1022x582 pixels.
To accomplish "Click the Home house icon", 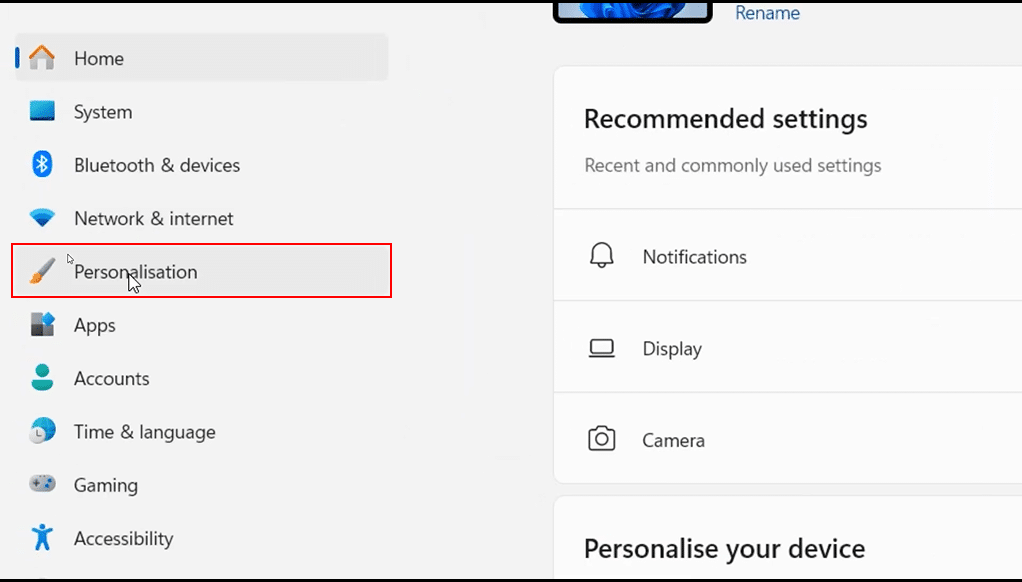I will pos(42,58).
